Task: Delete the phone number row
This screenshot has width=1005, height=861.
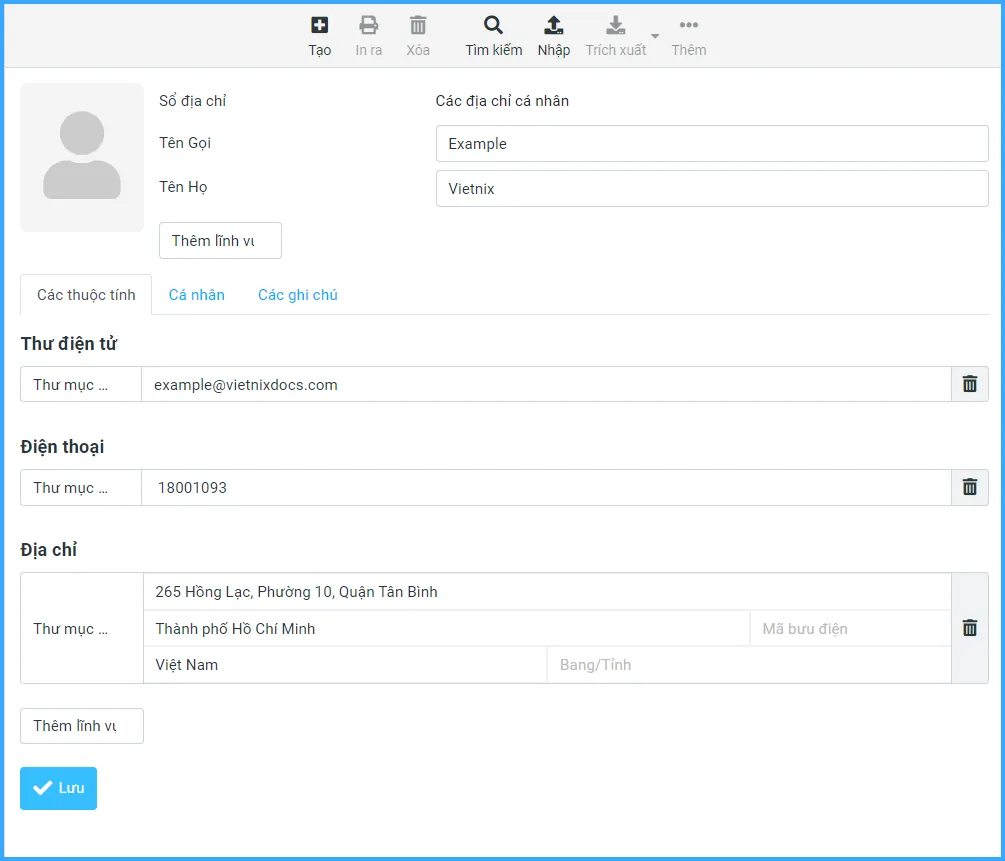Action: click(x=969, y=487)
